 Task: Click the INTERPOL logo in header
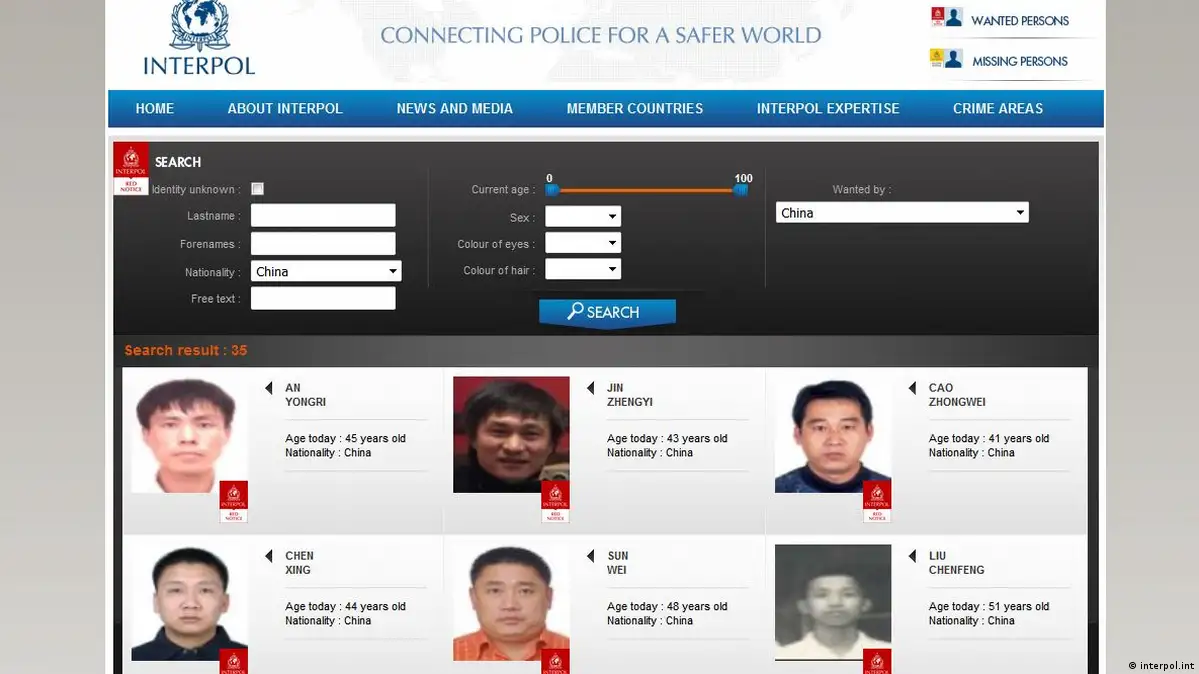pos(198,40)
